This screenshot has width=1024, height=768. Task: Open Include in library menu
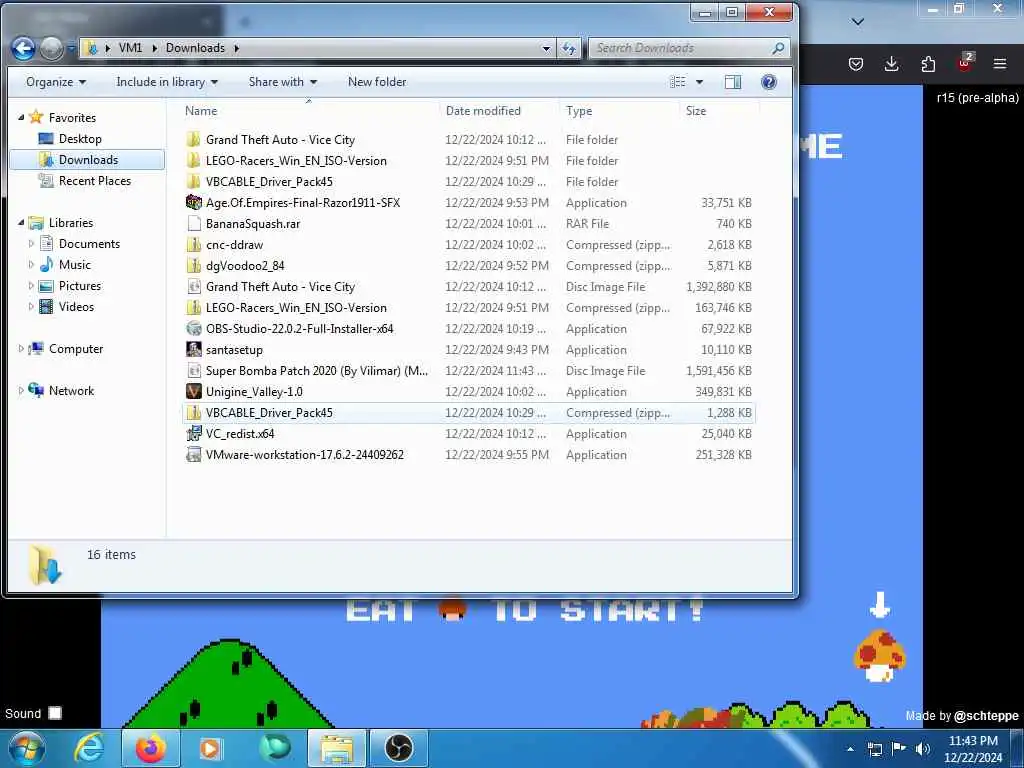[167, 82]
